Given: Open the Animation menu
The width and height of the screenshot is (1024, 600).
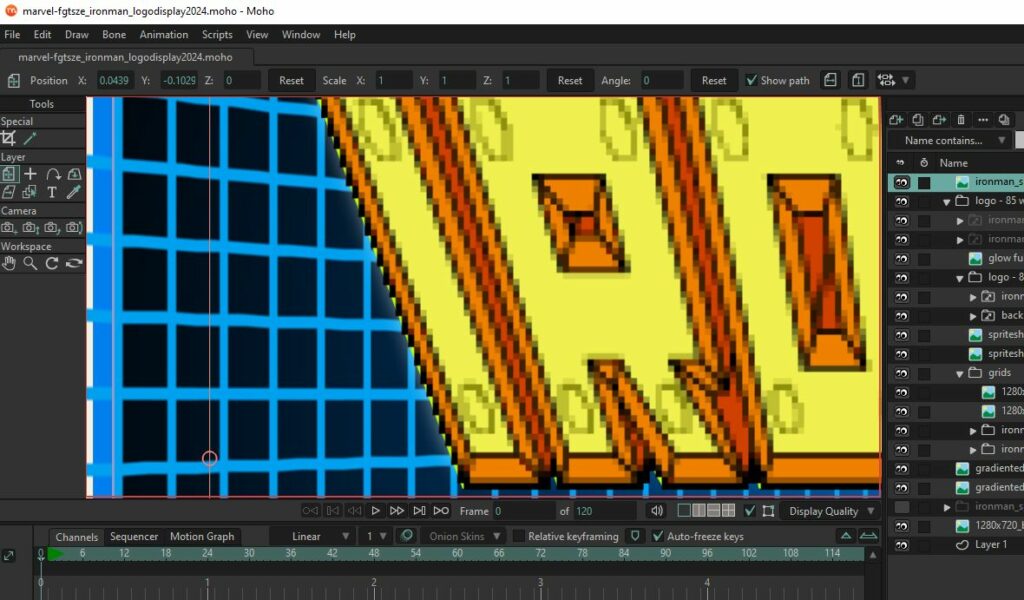Looking at the screenshot, I should point(163,34).
